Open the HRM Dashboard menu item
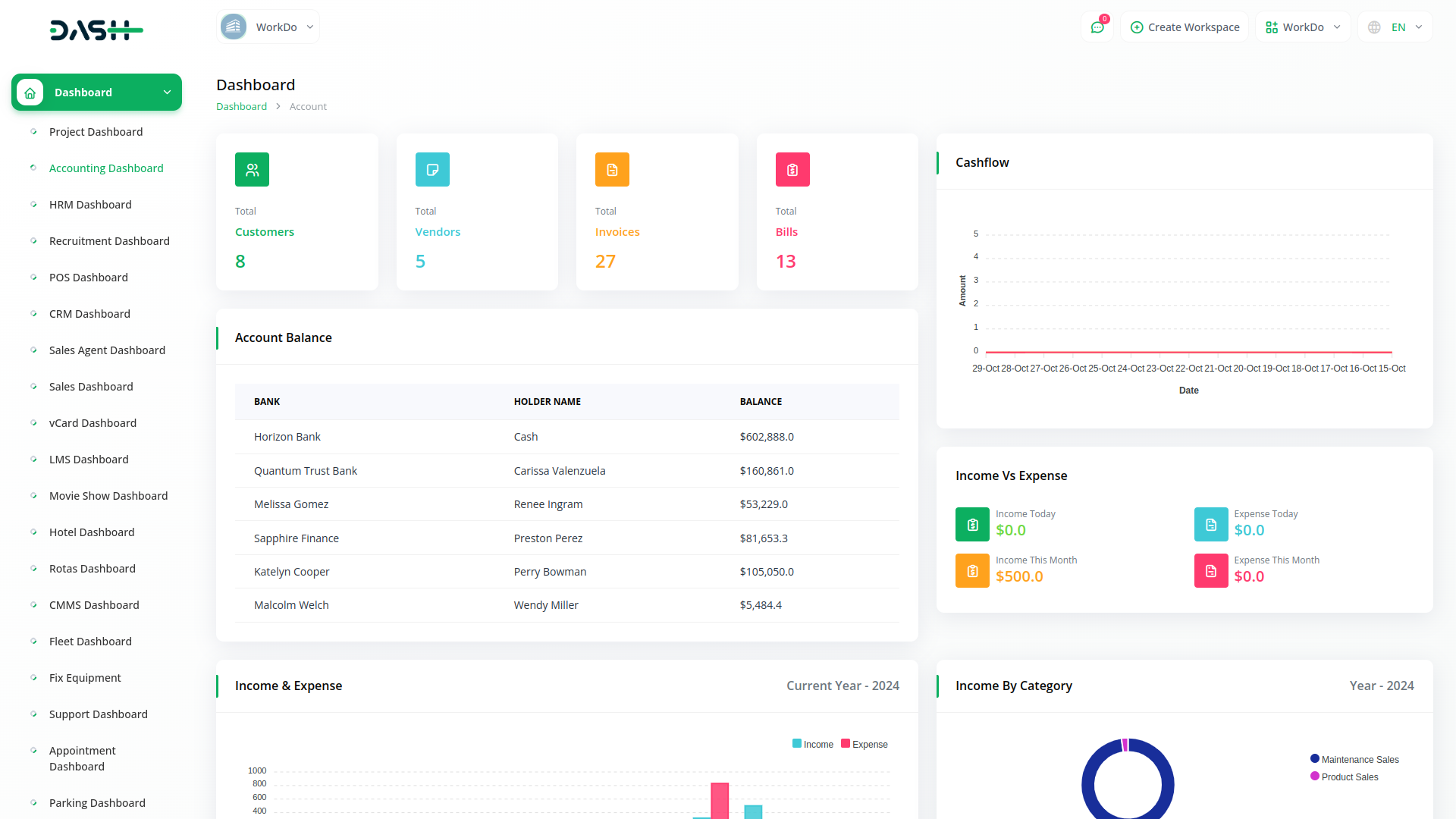Screen dimensions: 1456x819 pos(90,204)
